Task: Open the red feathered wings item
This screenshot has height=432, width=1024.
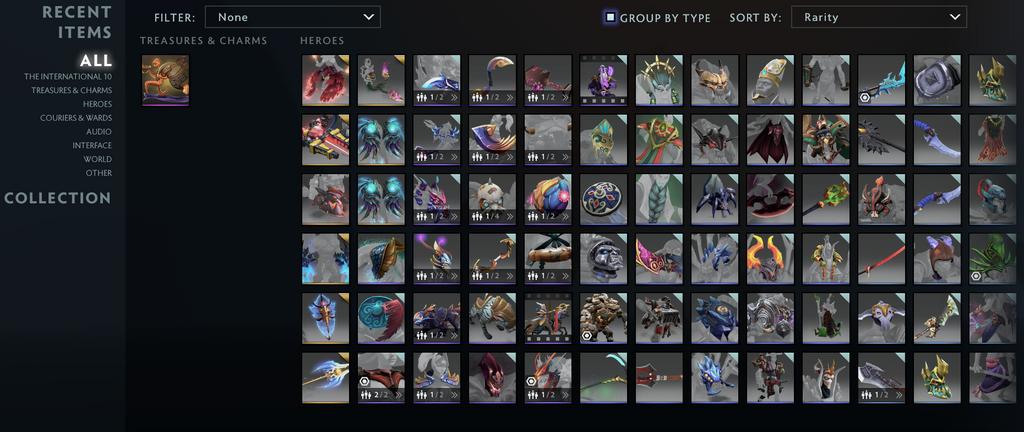Action: click(325, 80)
